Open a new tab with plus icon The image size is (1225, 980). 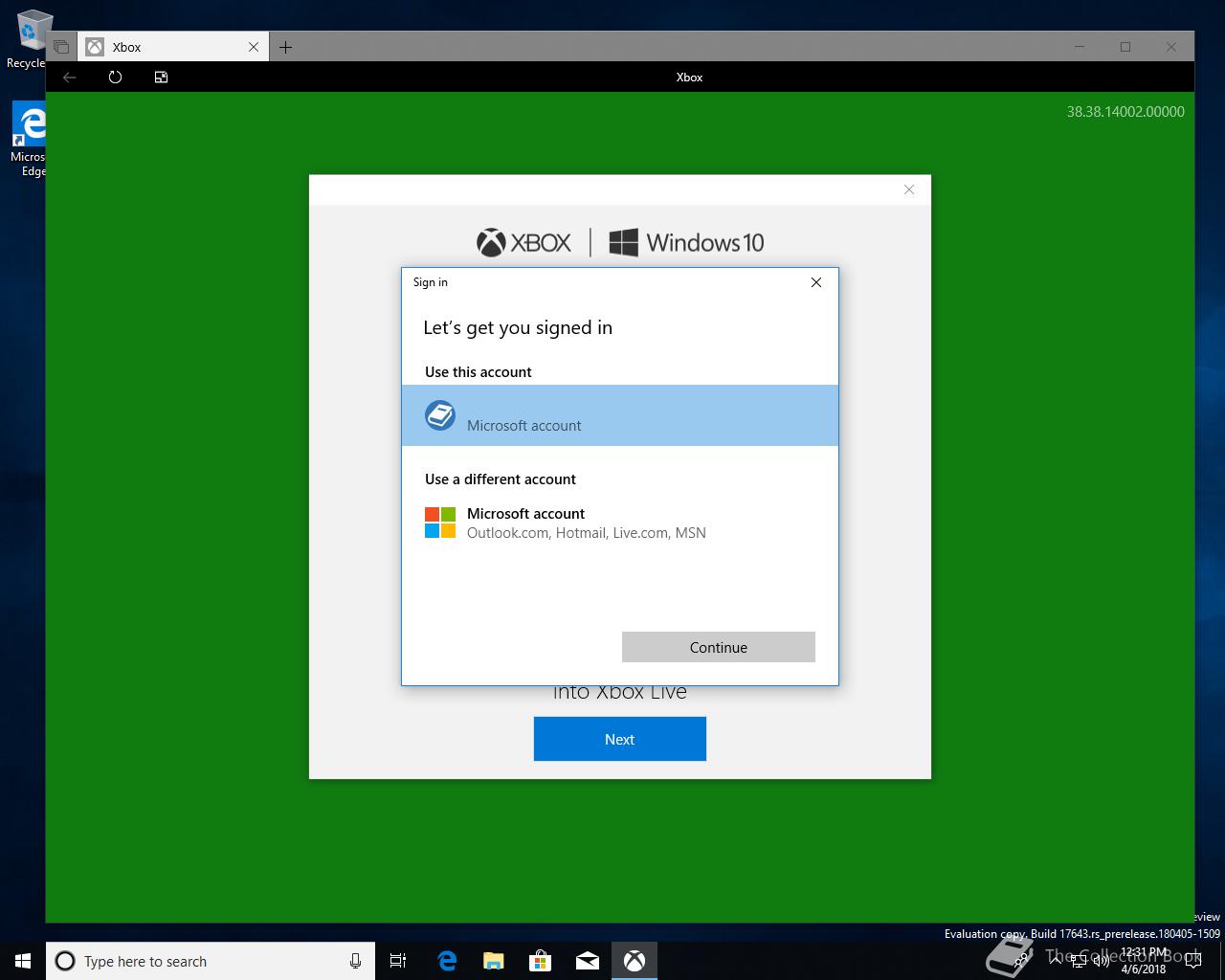click(x=286, y=47)
